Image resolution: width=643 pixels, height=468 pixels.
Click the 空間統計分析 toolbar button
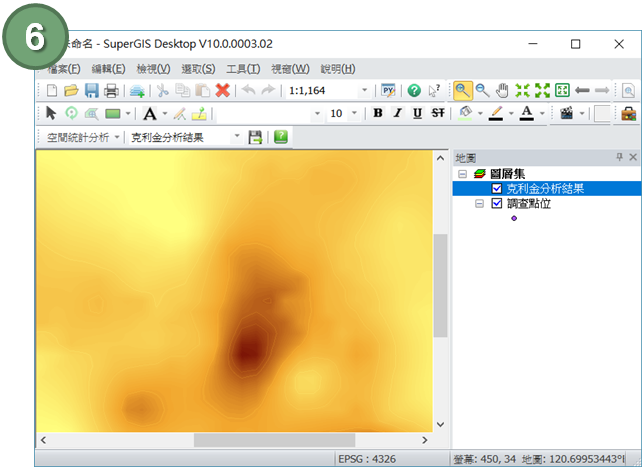pyautogui.click(x=84, y=137)
